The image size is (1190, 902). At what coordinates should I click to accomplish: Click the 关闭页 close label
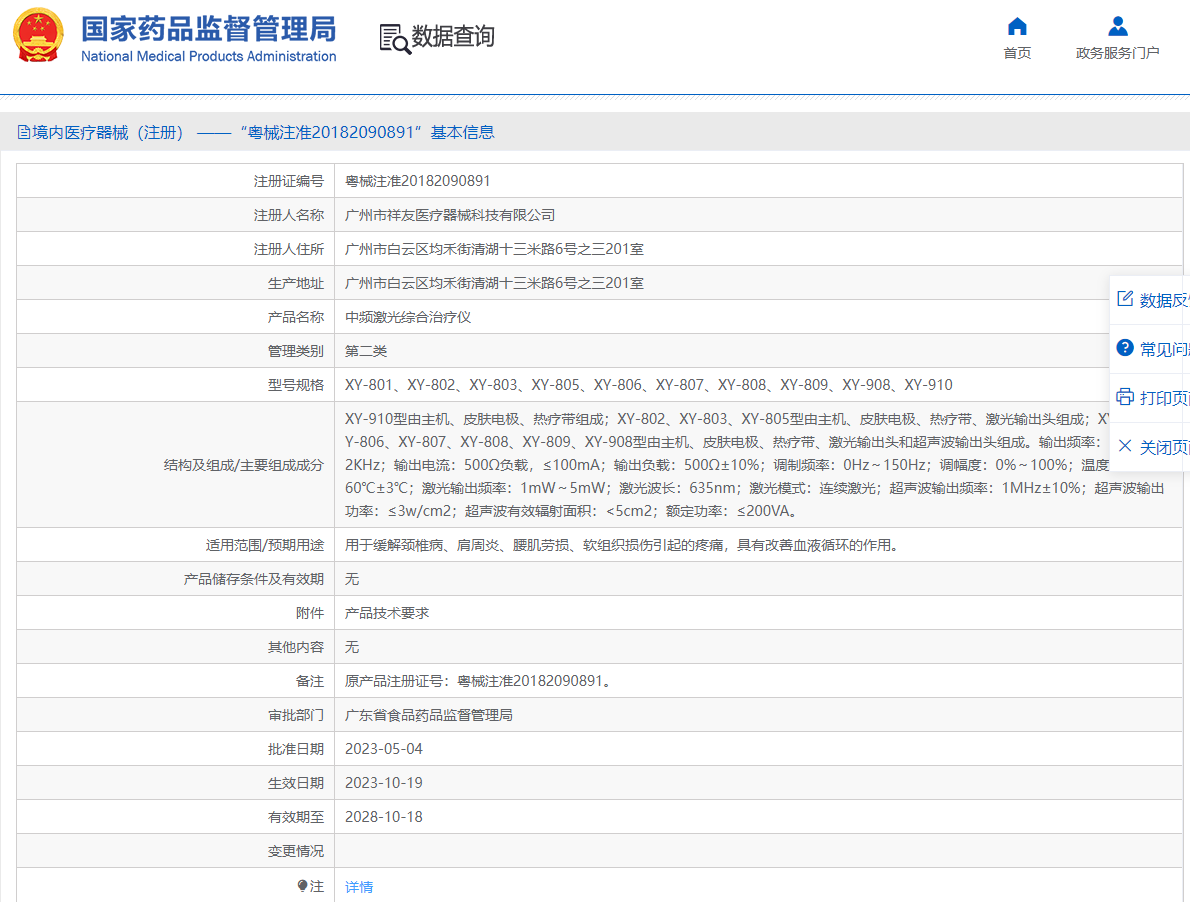pos(1164,448)
